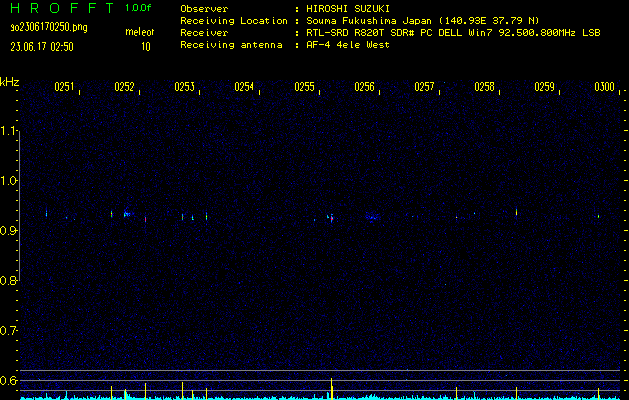Click the 1.00f version label
Screen dimensions: 629x400
[139, 8]
